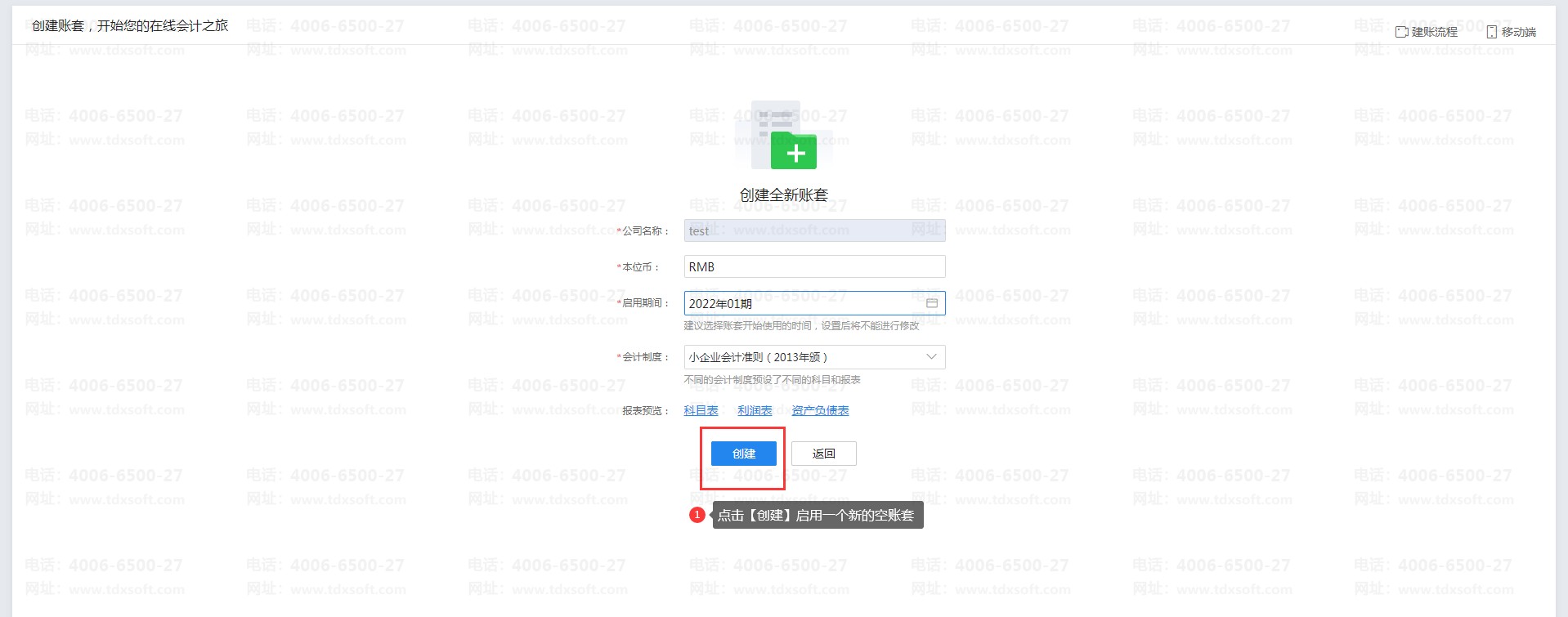This screenshot has width=1568, height=617.
Task: Open the 建账流程 guide icon
Action: click(x=1401, y=32)
